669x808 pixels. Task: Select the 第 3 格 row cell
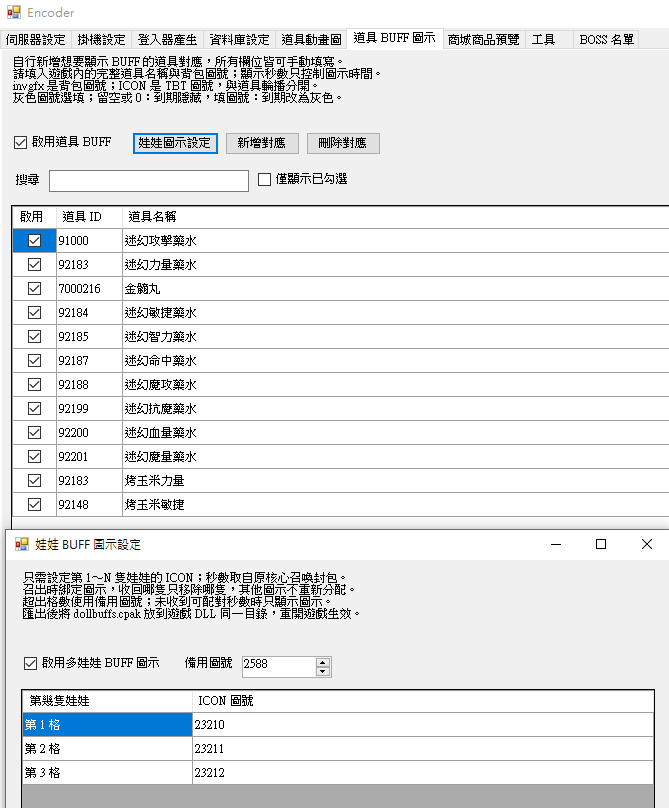tap(107, 772)
